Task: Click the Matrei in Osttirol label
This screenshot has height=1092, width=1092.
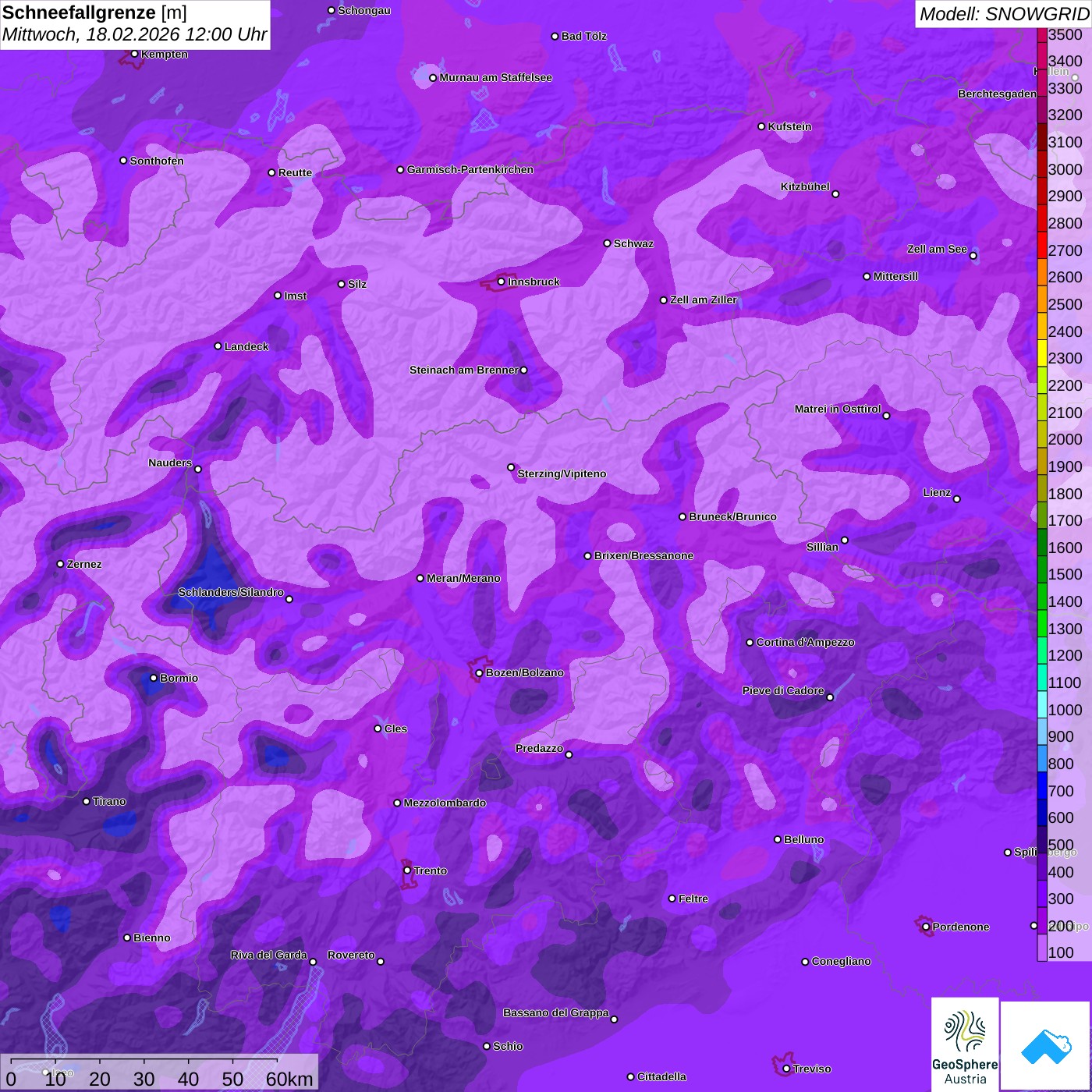Action: tap(838, 409)
